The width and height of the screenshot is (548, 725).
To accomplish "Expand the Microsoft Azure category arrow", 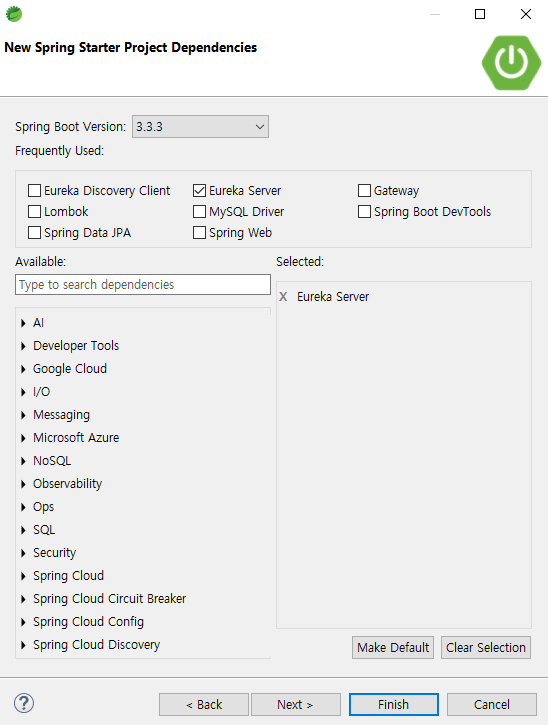I will click(23, 438).
